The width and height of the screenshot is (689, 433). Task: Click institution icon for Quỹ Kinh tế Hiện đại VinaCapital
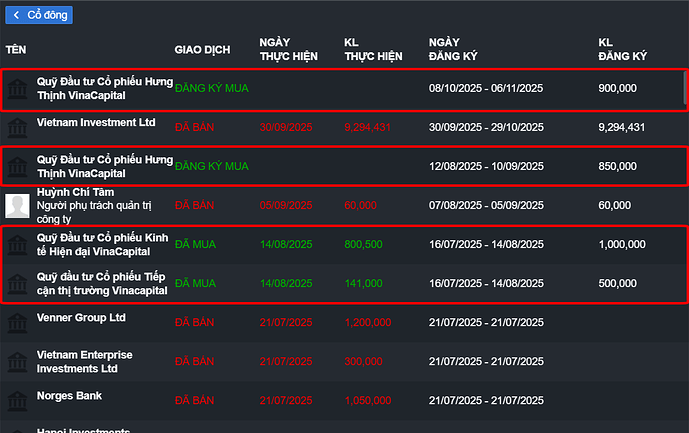tap(17, 245)
